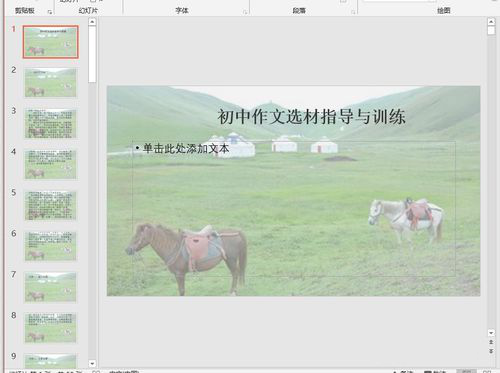Open the 段落 paragraph dialog launcher
Image resolution: width=500 pixels, height=373 pixels.
click(x=353, y=12)
